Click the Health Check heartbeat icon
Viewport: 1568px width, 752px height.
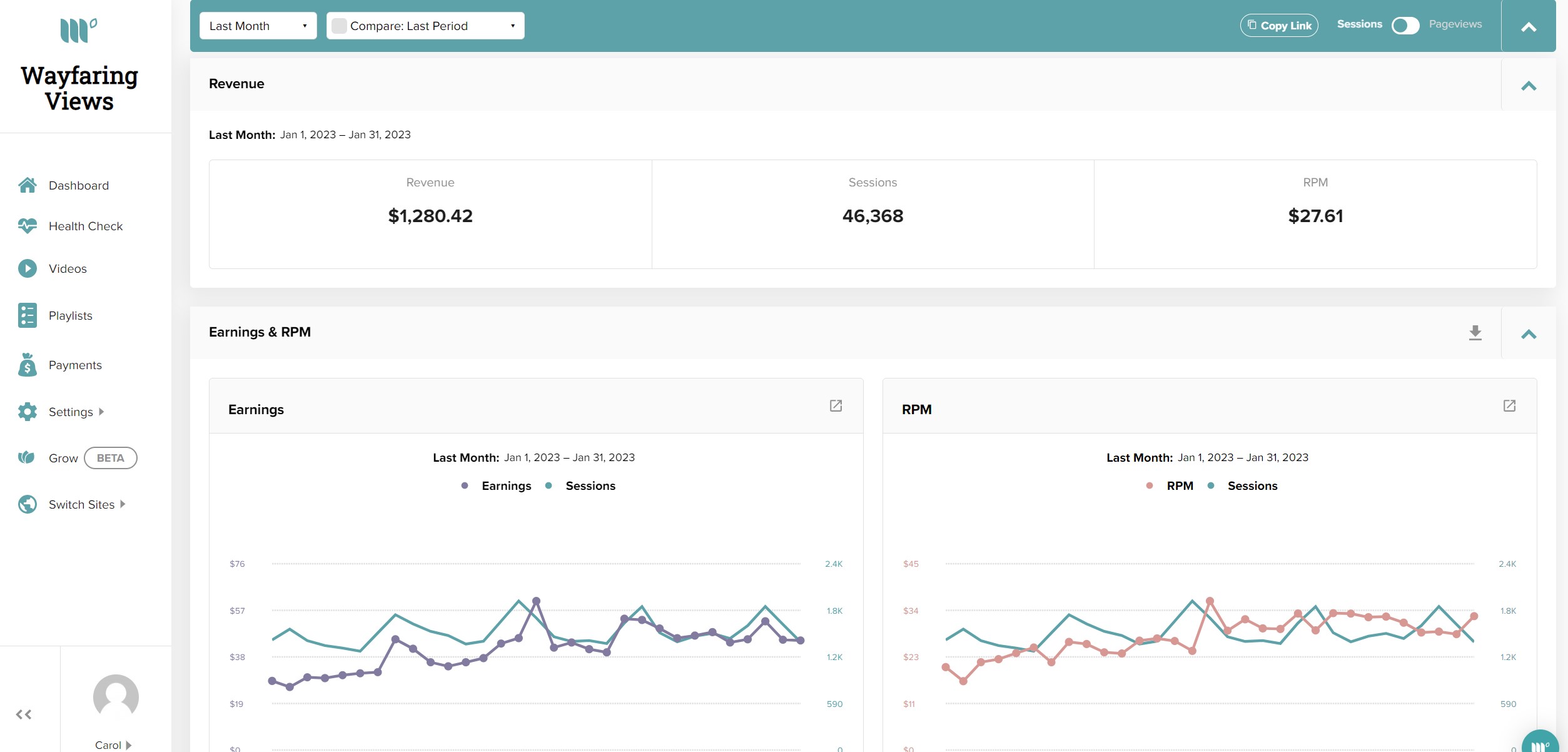coord(28,226)
